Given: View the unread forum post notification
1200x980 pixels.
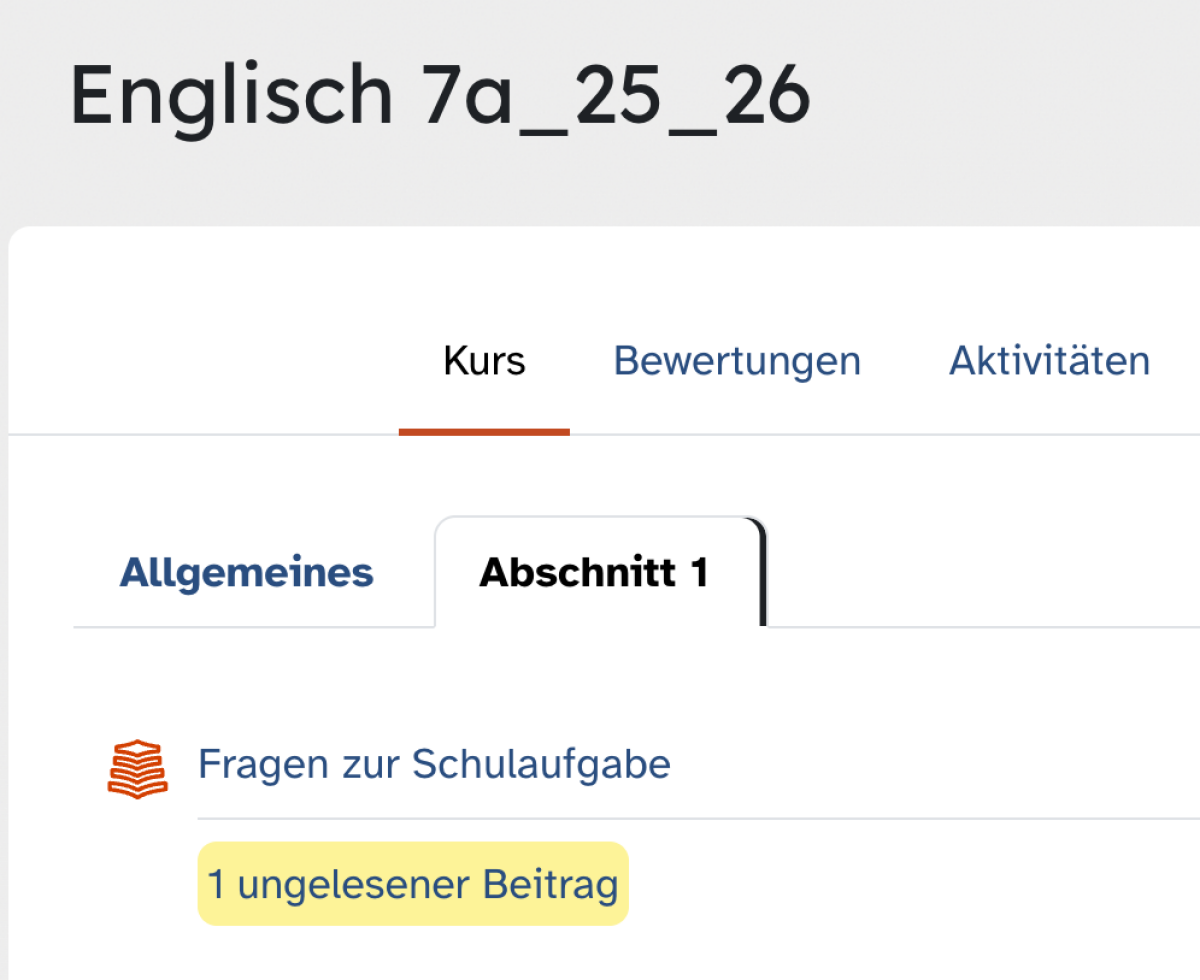Looking at the screenshot, I should [x=413, y=884].
